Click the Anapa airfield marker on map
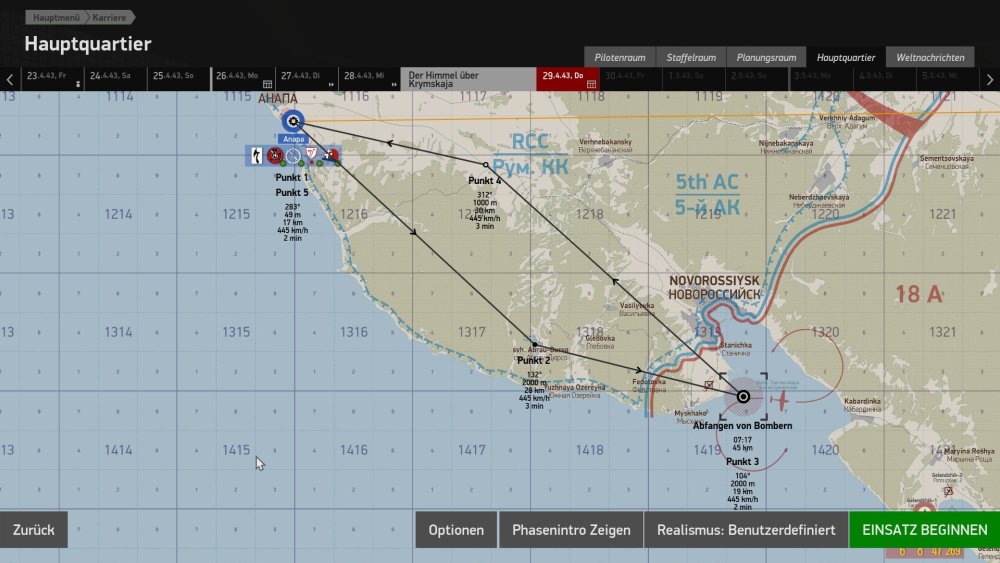This screenshot has height=563, width=1000. point(291,122)
